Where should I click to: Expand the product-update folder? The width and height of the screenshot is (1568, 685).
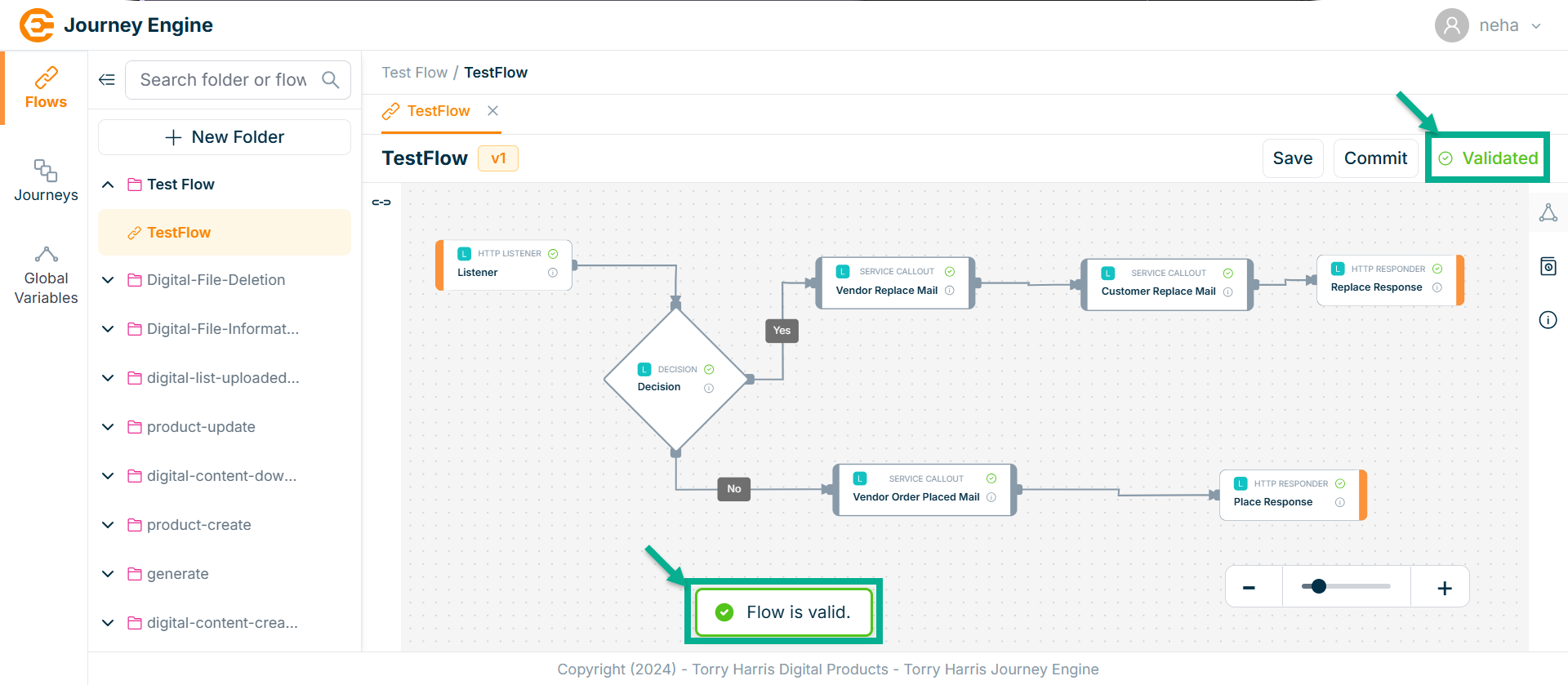tap(108, 427)
